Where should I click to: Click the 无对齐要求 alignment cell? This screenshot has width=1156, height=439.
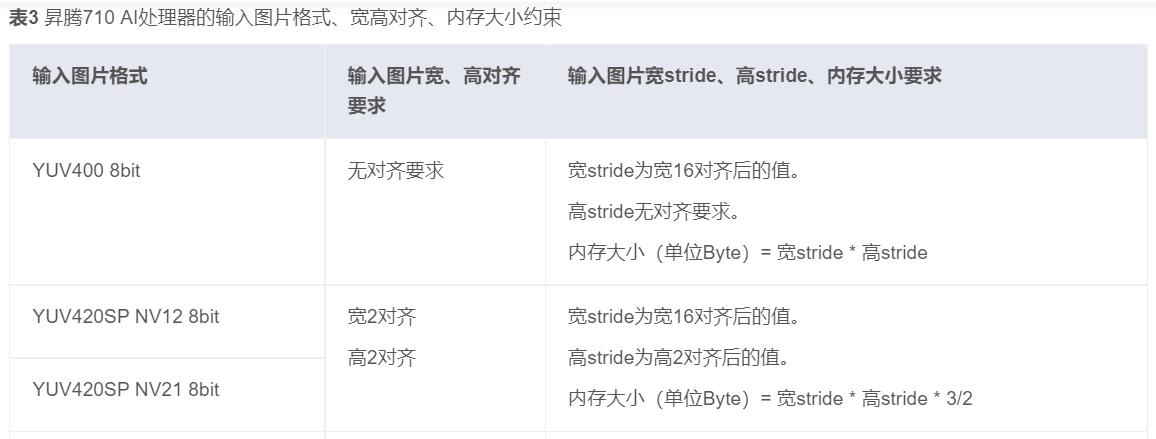pyautogui.click(x=396, y=170)
